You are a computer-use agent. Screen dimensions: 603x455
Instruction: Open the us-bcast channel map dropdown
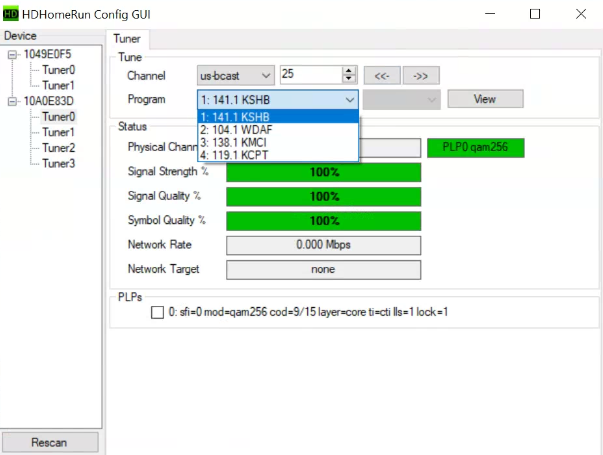[x=236, y=75]
